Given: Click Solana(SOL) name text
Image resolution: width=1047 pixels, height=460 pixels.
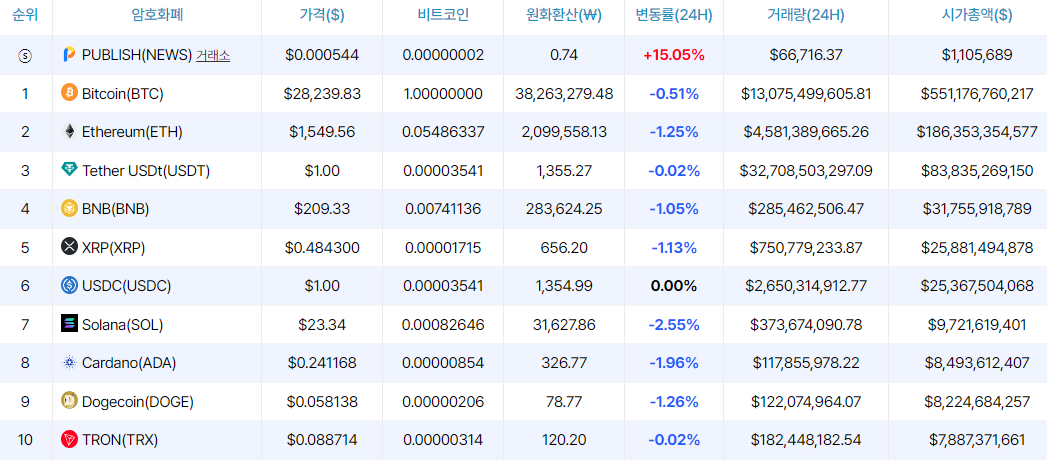Looking at the screenshot, I should click(122, 324).
